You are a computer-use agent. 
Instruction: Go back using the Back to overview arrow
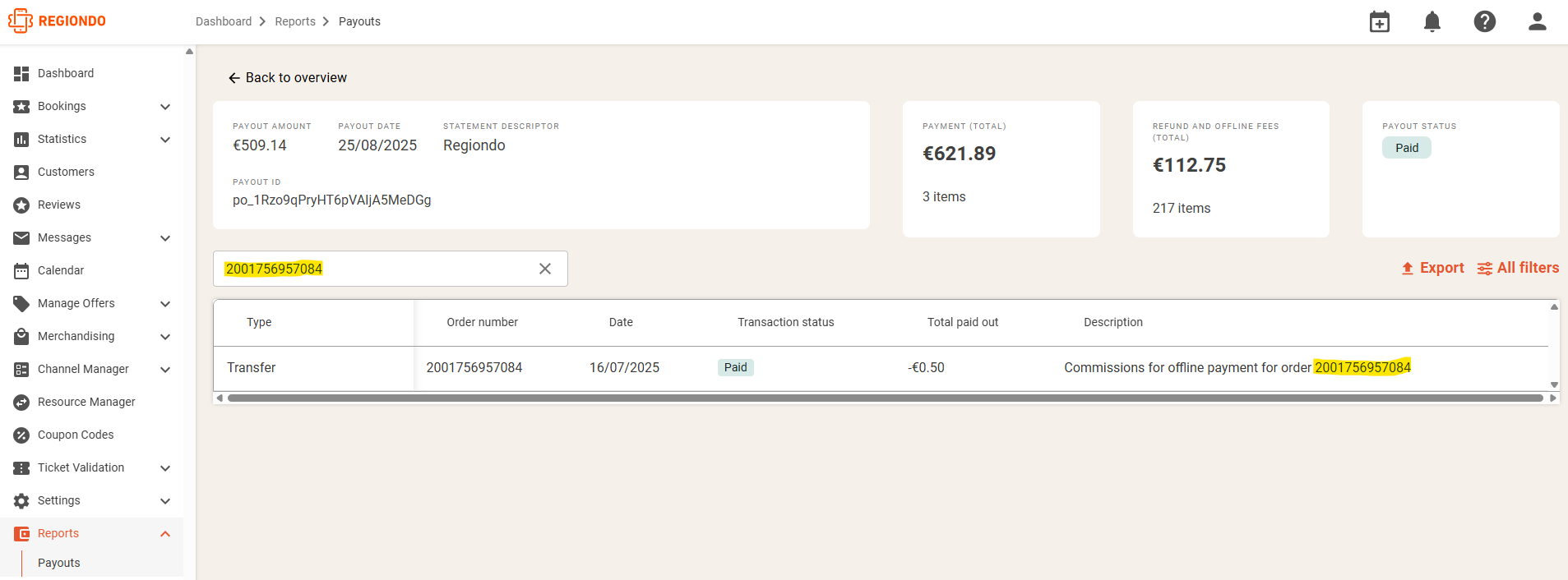tap(287, 77)
